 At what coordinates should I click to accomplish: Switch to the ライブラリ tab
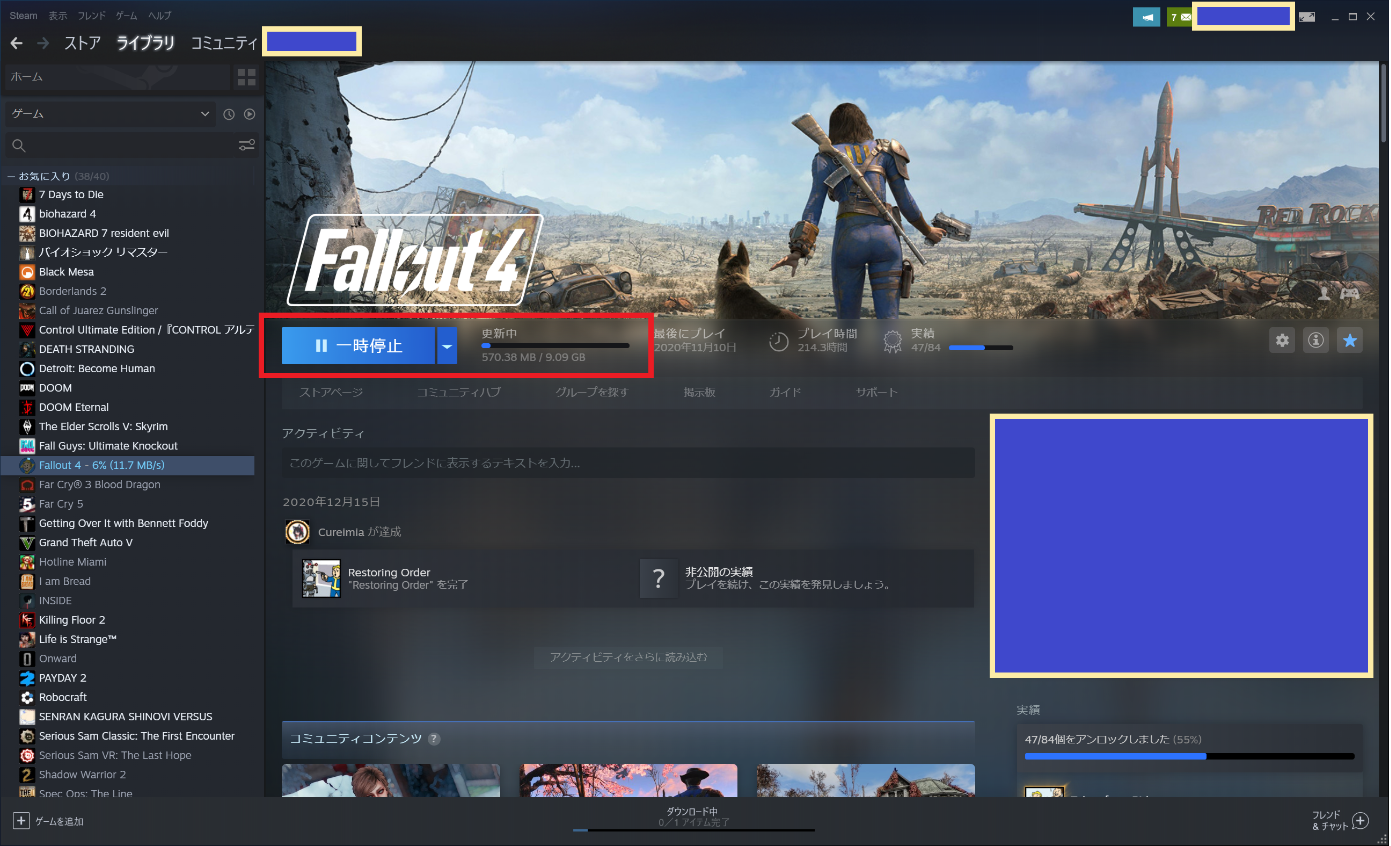143,43
